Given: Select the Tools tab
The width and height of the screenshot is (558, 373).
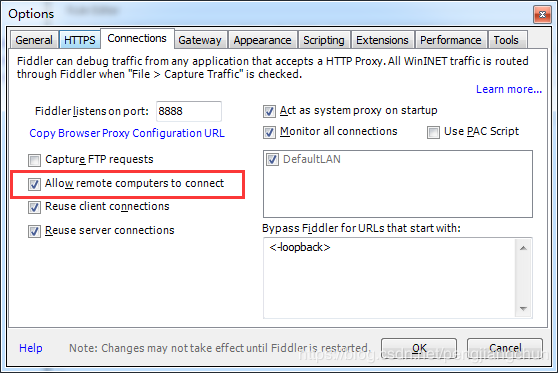Looking at the screenshot, I should point(506,40).
